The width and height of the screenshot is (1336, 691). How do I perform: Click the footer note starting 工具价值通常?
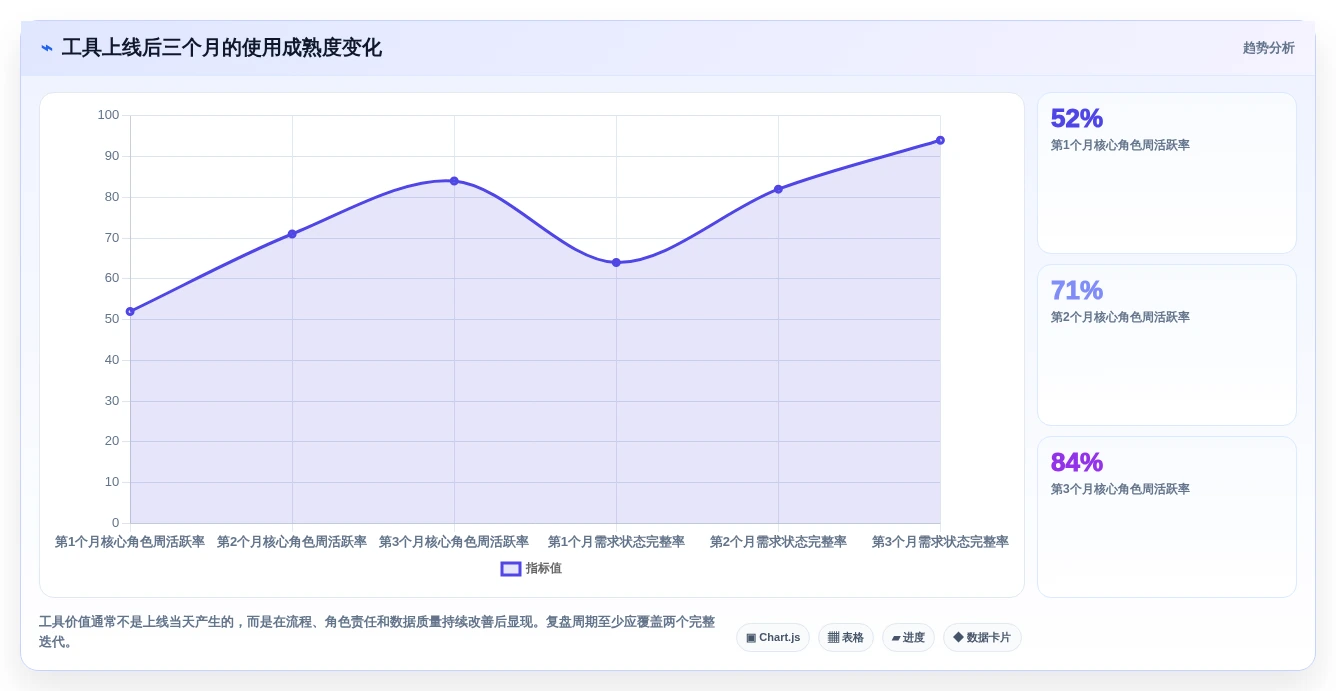click(x=377, y=632)
